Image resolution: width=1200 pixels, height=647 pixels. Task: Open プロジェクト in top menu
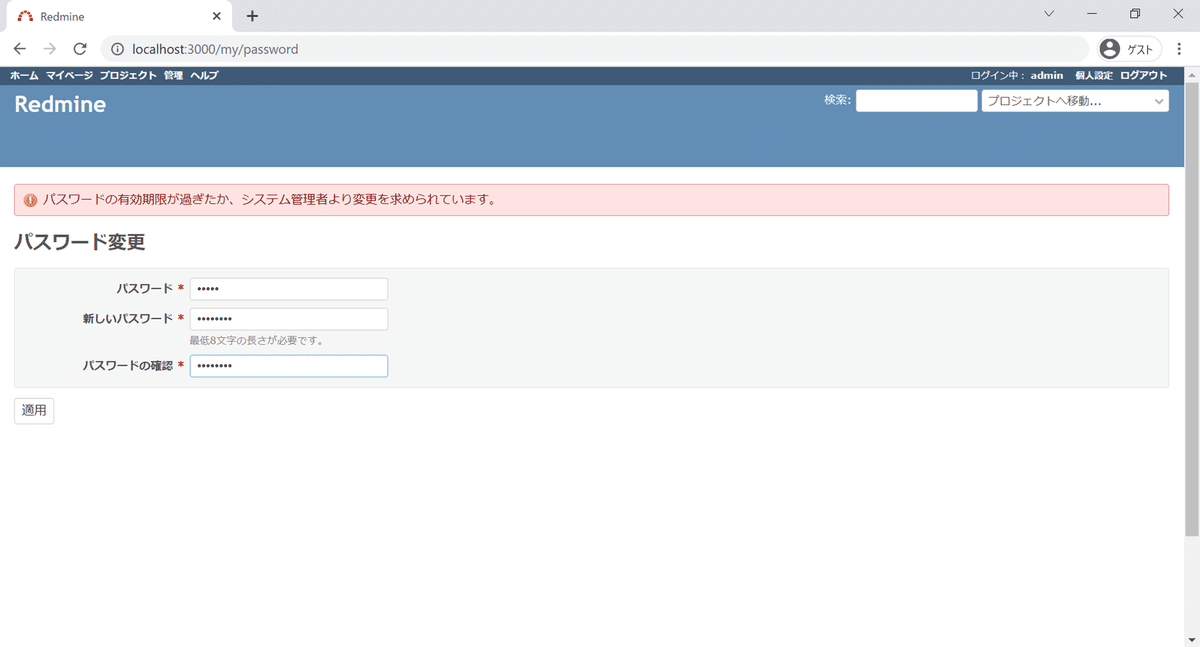[128, 76]
